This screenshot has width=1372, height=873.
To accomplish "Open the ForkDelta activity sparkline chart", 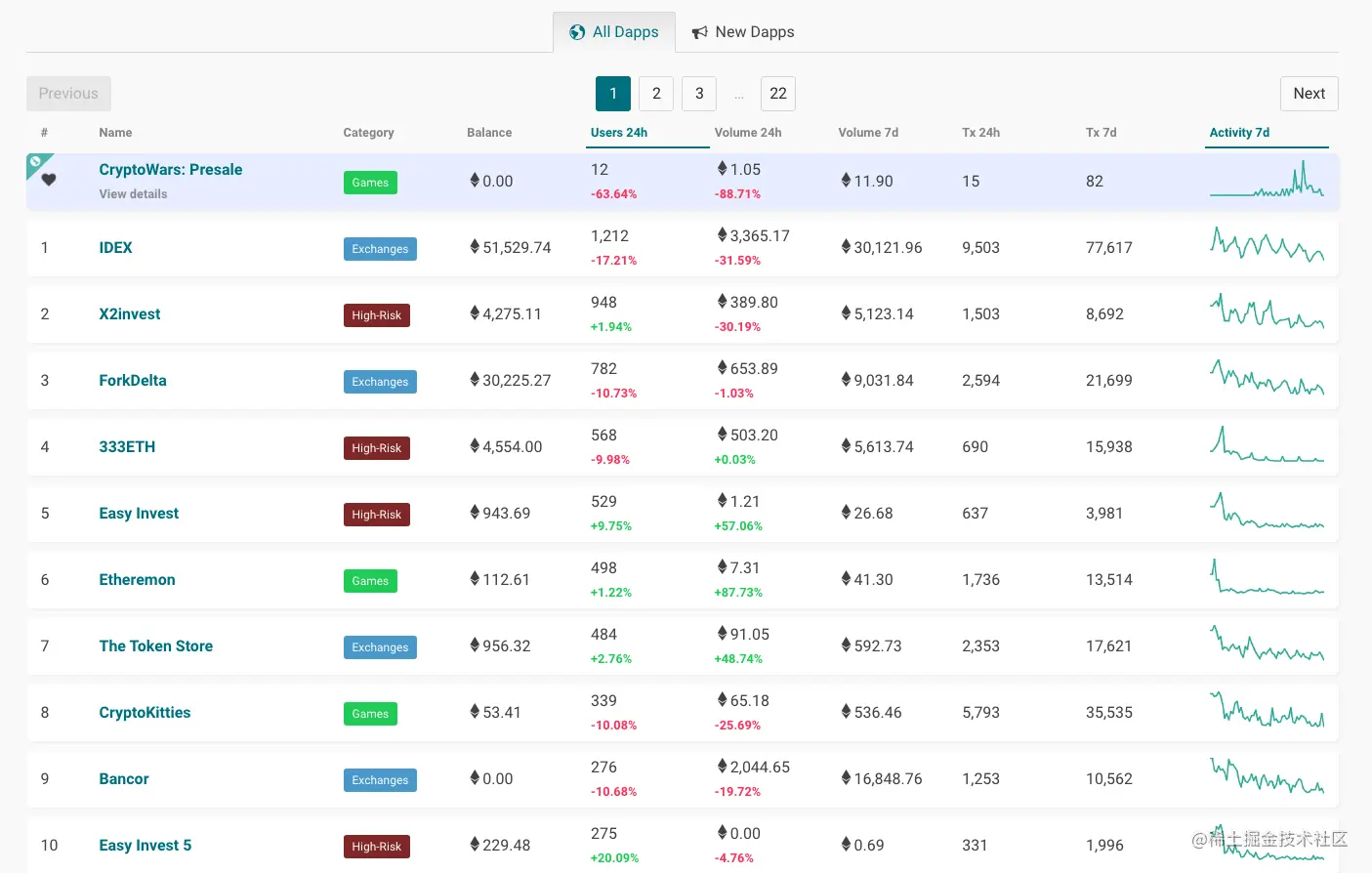I will [1267, 377].
